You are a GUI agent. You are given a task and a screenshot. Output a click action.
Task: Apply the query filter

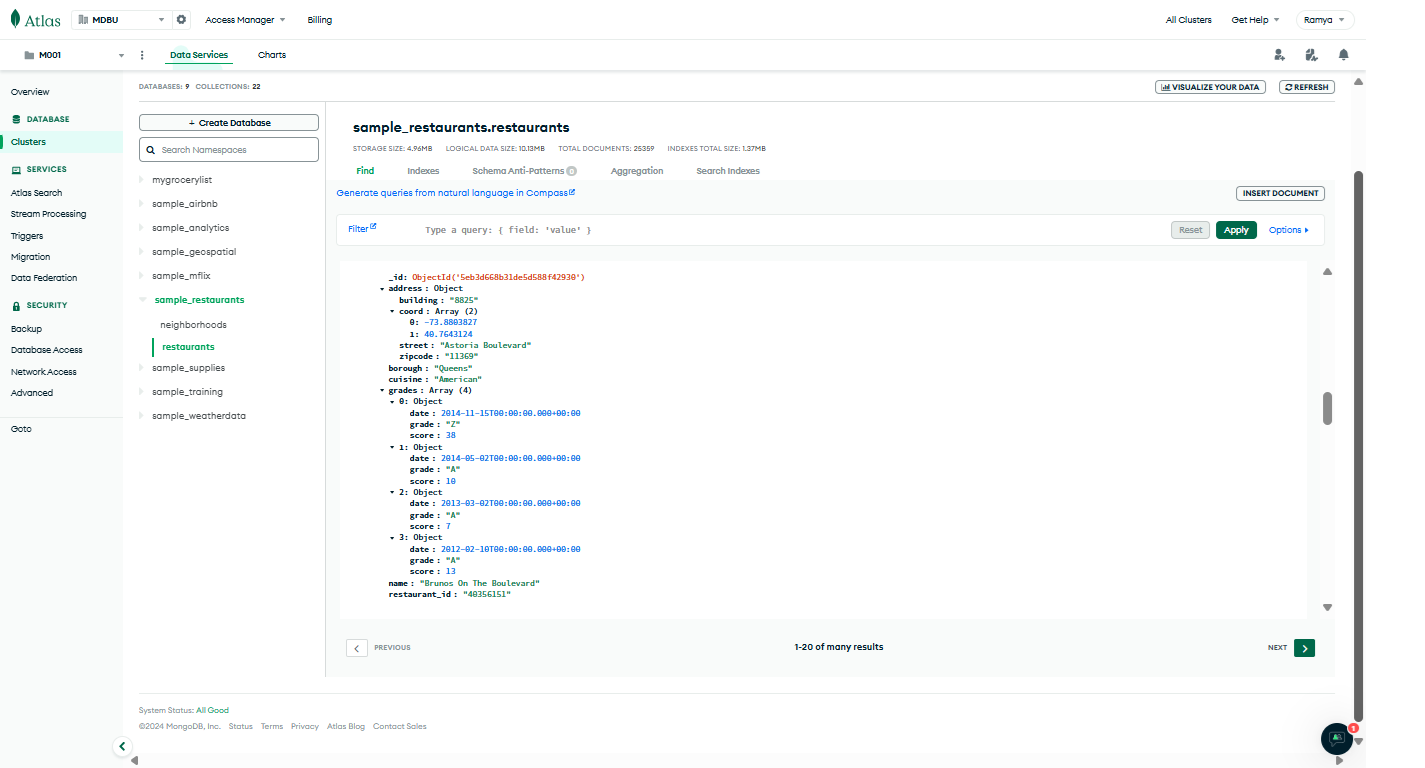(x=1236, y=230)
